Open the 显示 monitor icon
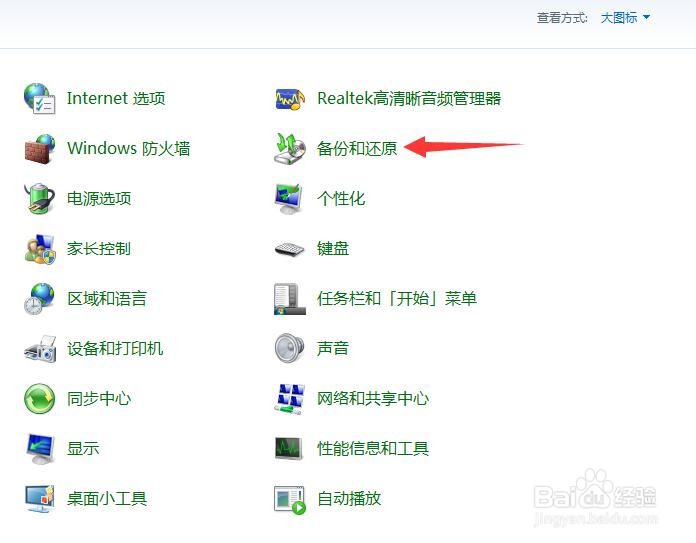Image resolution: width=696 pixels, height=543 pixels. (x=40, y=448)
